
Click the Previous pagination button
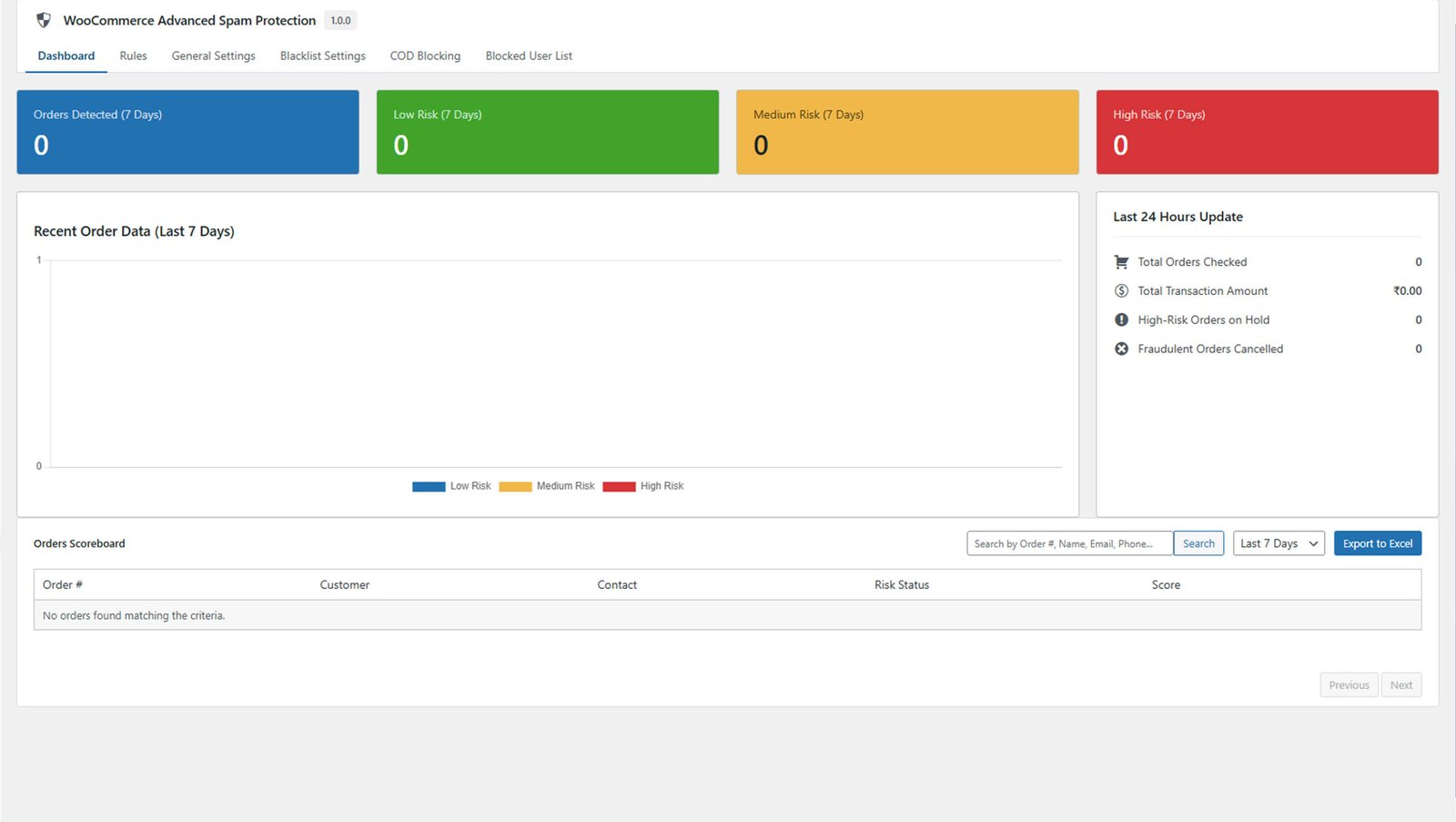tap(1348, 685)
